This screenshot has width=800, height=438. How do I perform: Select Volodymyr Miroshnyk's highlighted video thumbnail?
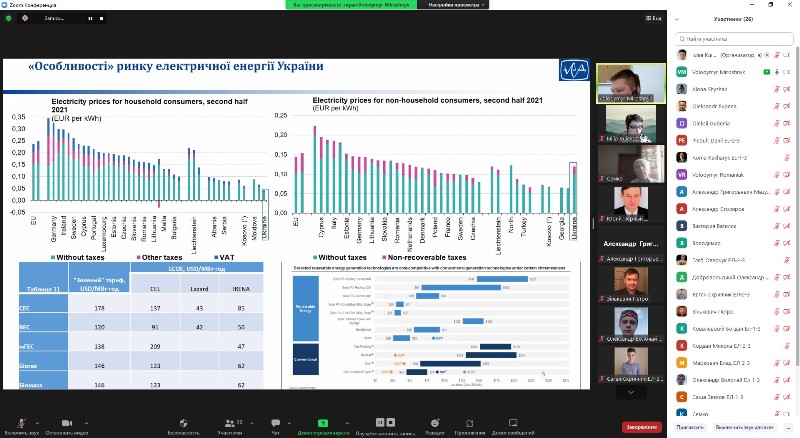click(x=631, y=84)
